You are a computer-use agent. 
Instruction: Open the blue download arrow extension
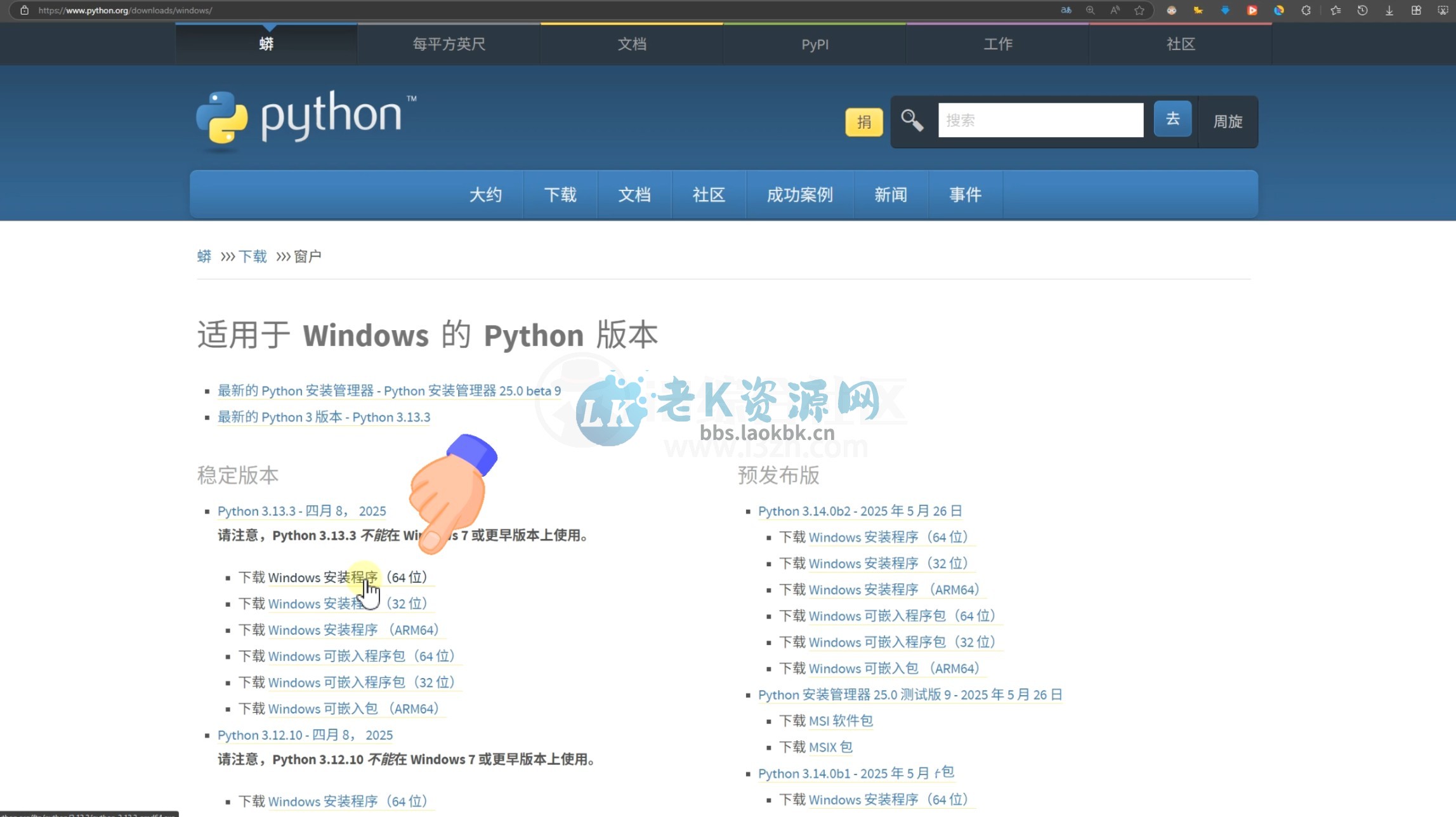click(1225, 10)
